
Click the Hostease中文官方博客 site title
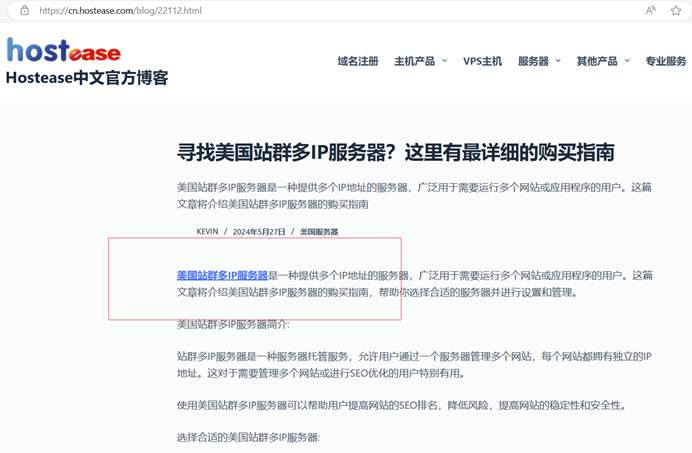tap(87, 78)
